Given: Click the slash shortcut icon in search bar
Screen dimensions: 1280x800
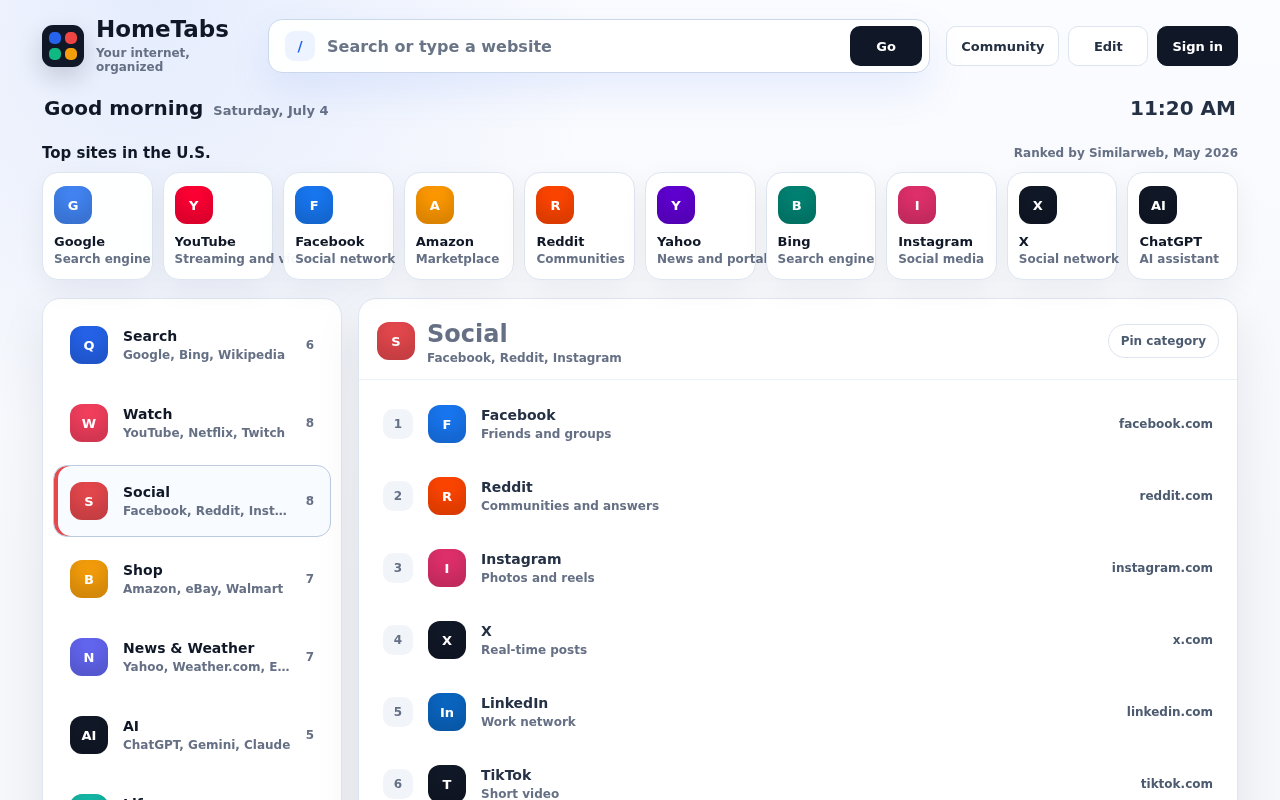Looking at the screenshot, I should (300, 46).
